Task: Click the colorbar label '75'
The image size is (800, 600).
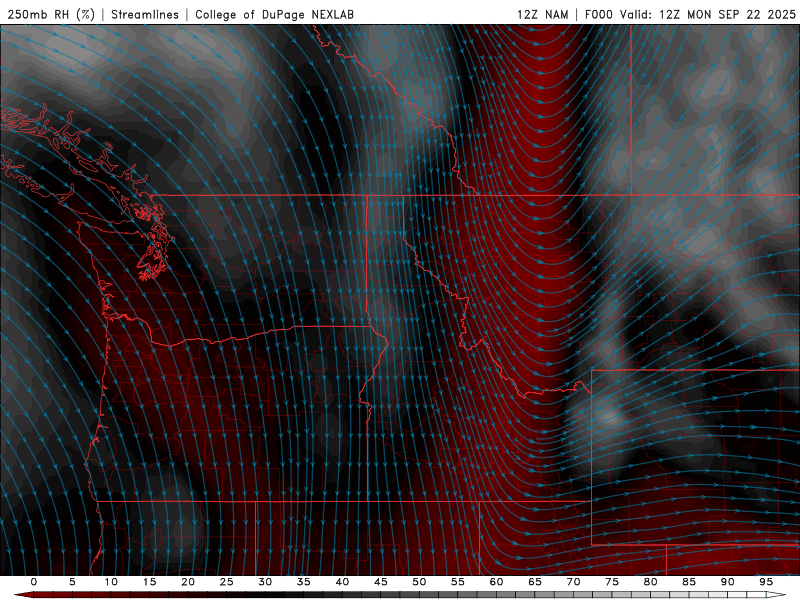Action: (x=612, y=582)
